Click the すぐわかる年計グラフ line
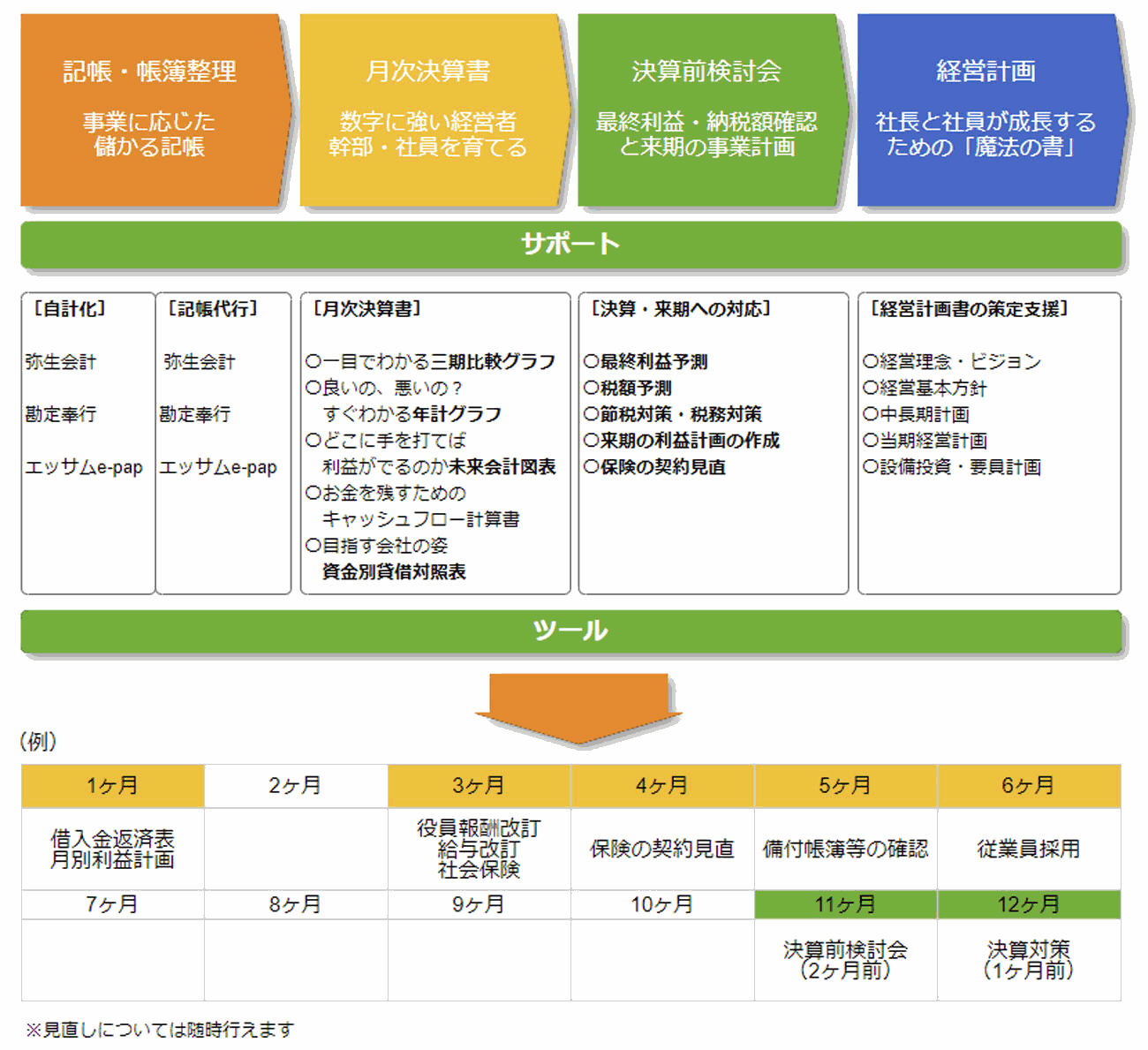 412,414
